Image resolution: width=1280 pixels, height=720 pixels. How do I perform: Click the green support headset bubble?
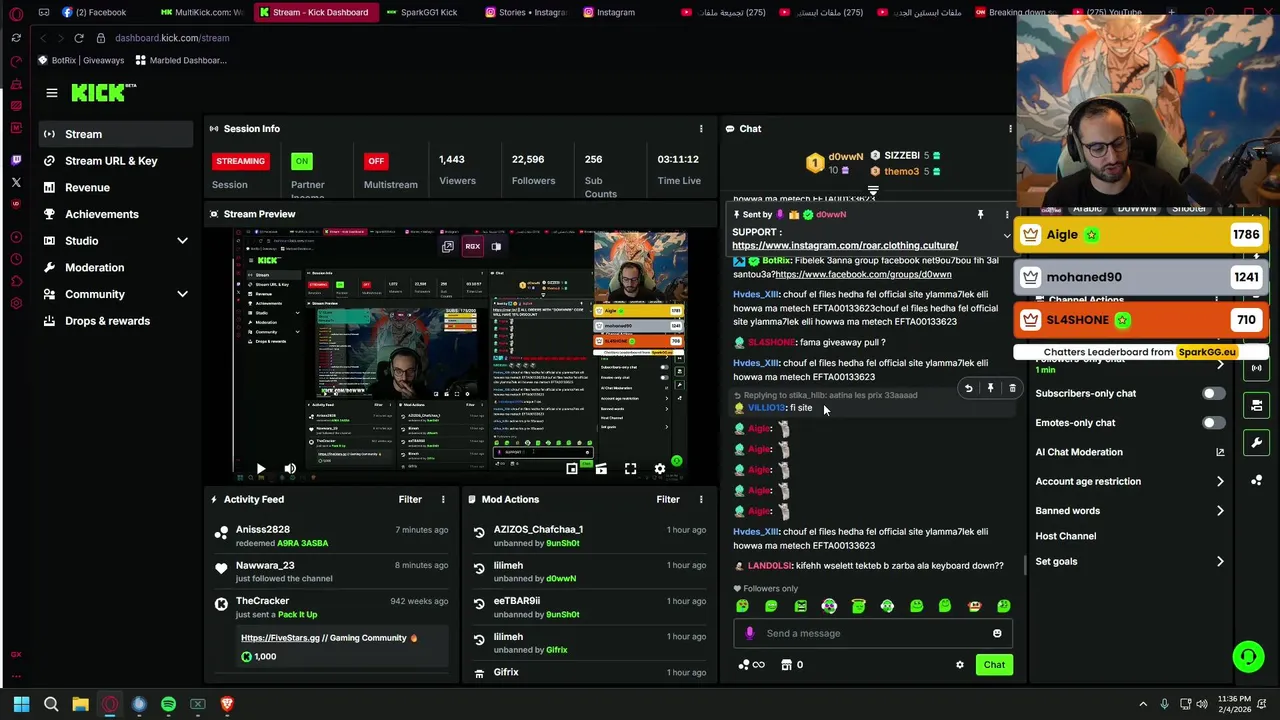tap(1248, 657)
